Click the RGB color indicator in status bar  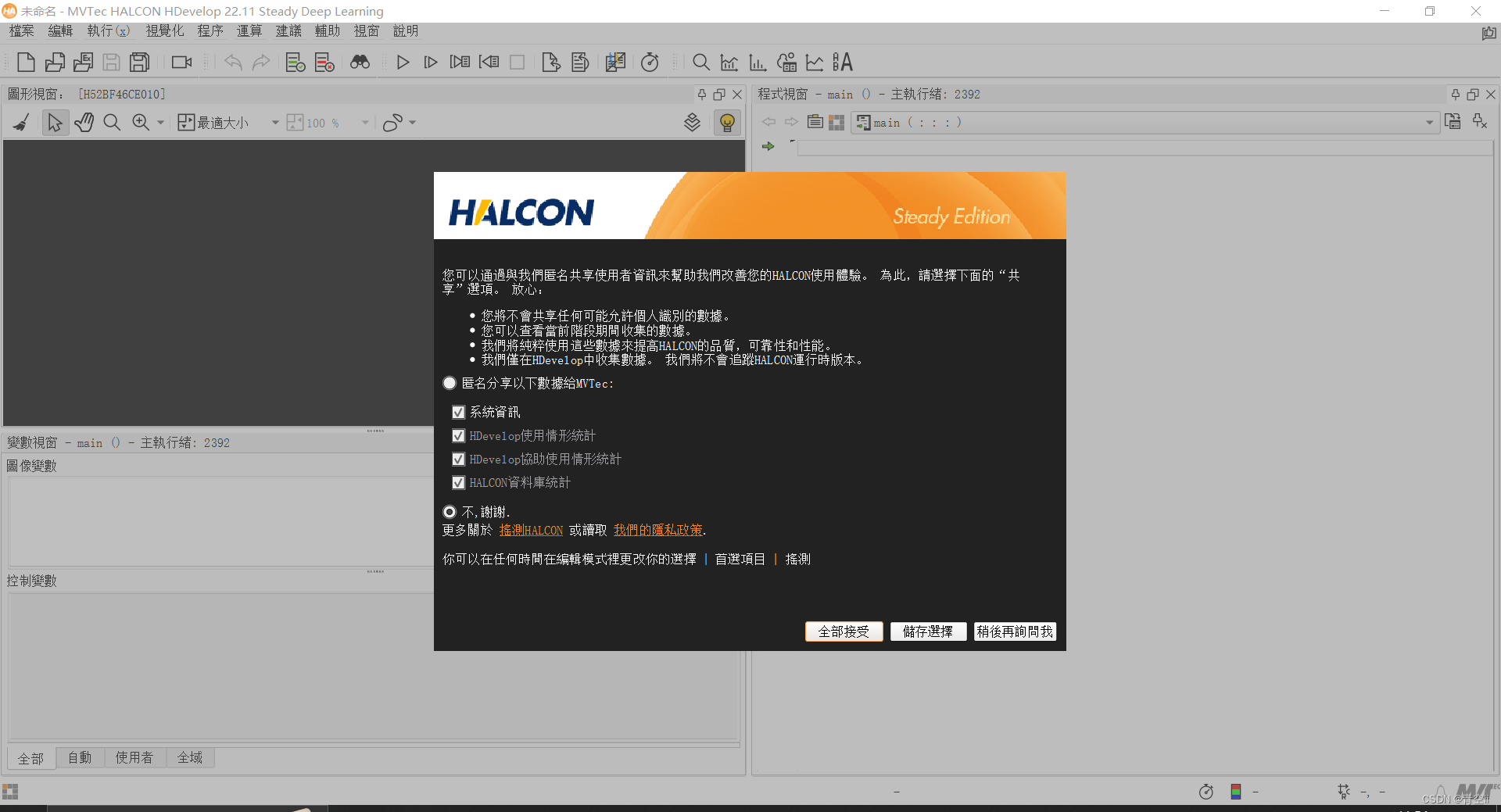[x=1236, y=792]
